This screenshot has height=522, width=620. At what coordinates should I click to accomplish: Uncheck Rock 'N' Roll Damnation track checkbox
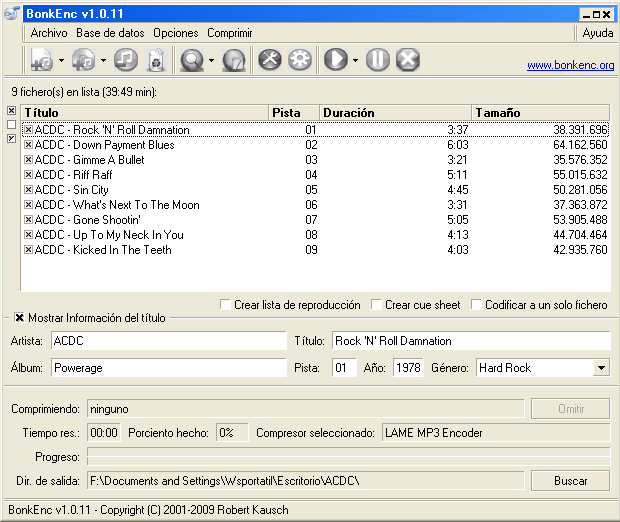[28, 130]
